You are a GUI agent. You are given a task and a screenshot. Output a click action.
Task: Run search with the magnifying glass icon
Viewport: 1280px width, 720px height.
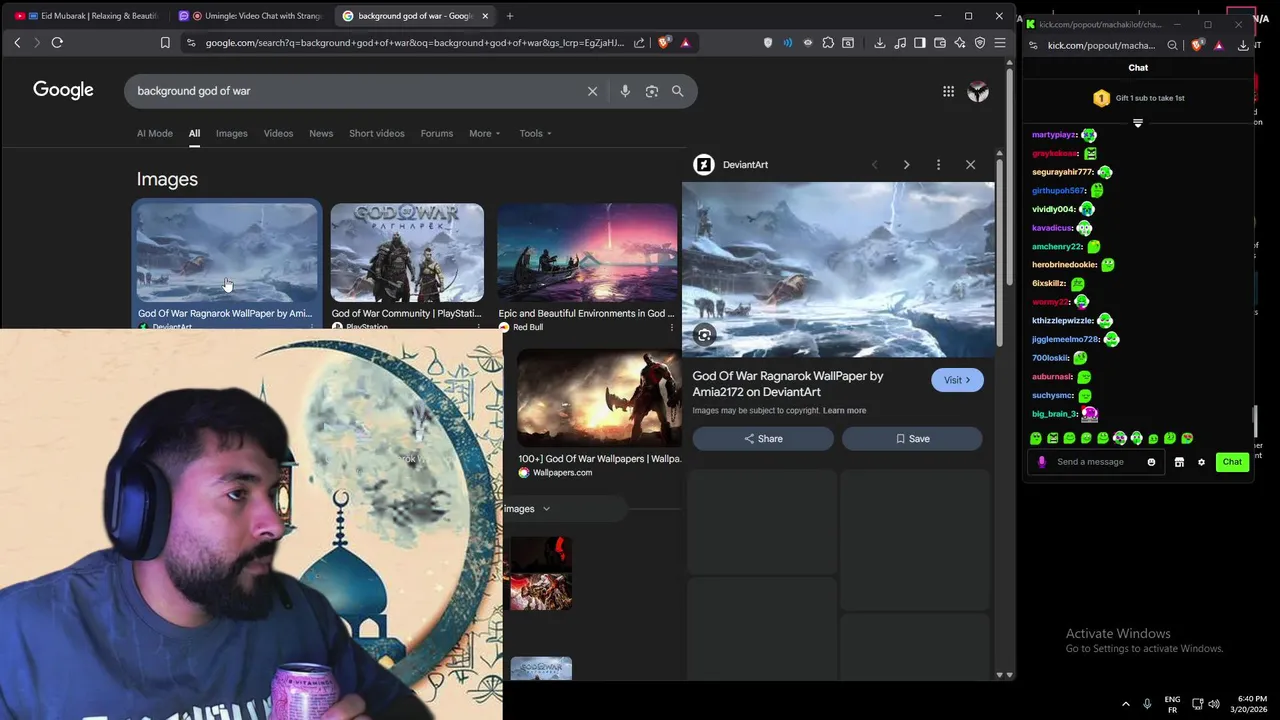[677, 91]
